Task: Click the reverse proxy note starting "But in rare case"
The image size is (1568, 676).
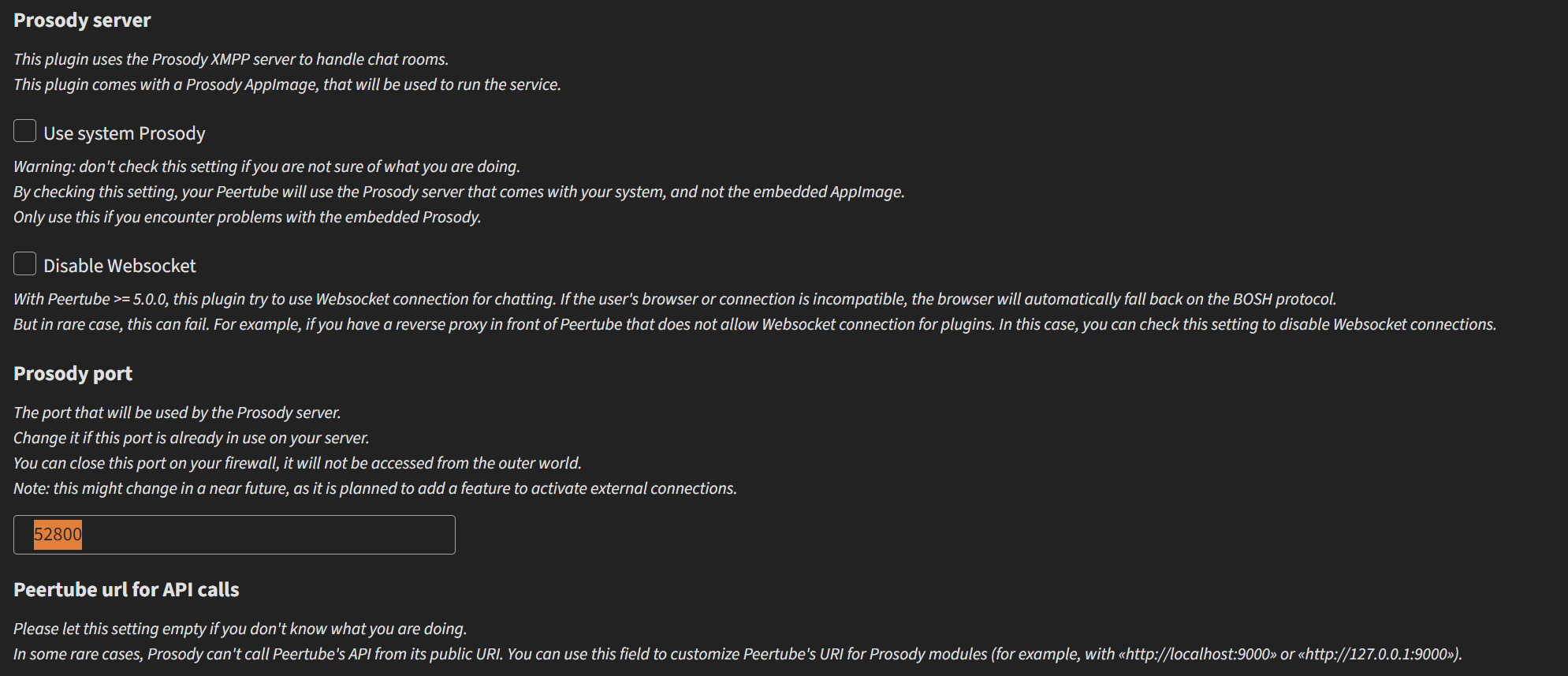Action: [754, 324]
